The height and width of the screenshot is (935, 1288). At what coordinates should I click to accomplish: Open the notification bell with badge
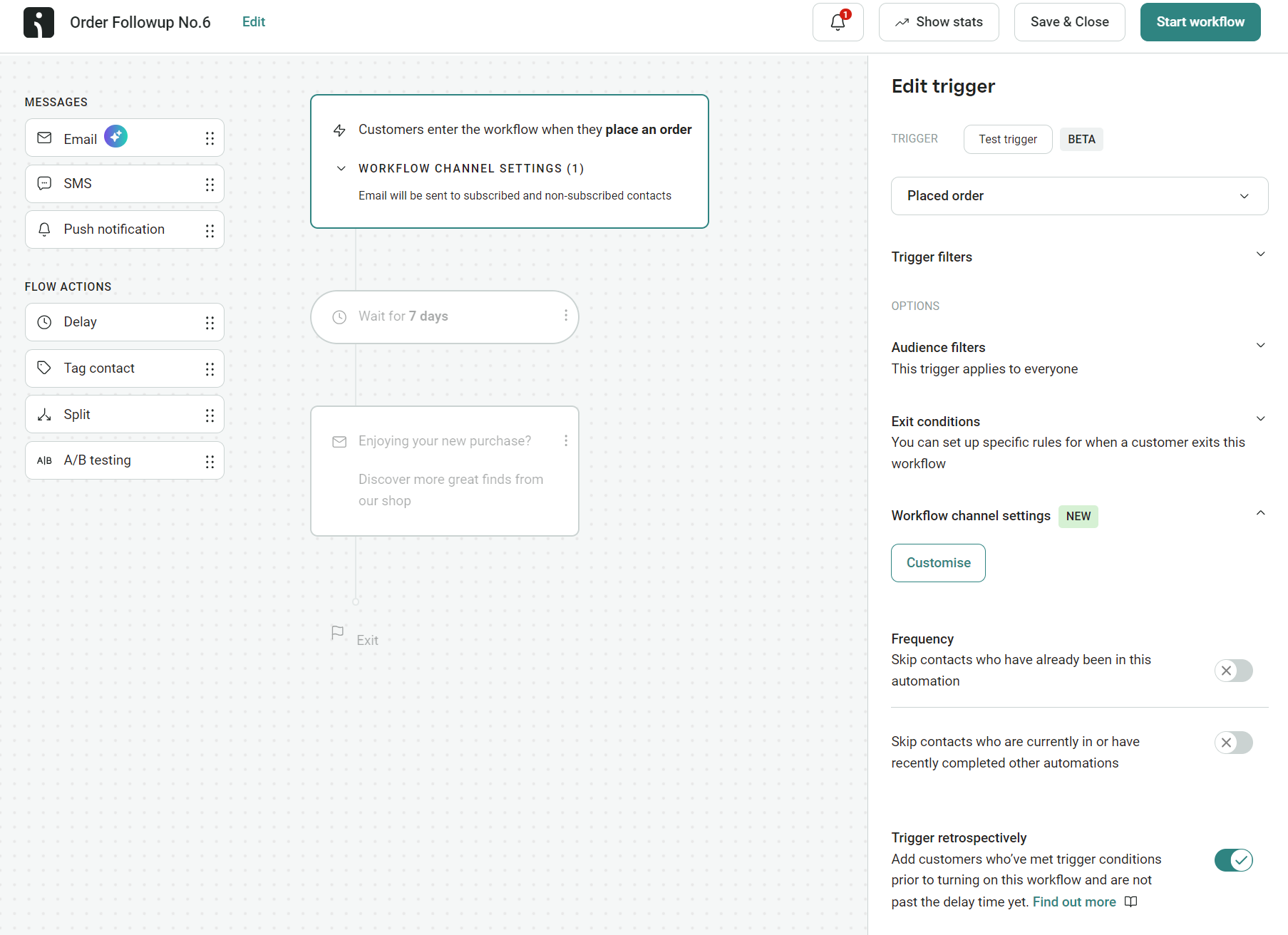tap(838, 22)
